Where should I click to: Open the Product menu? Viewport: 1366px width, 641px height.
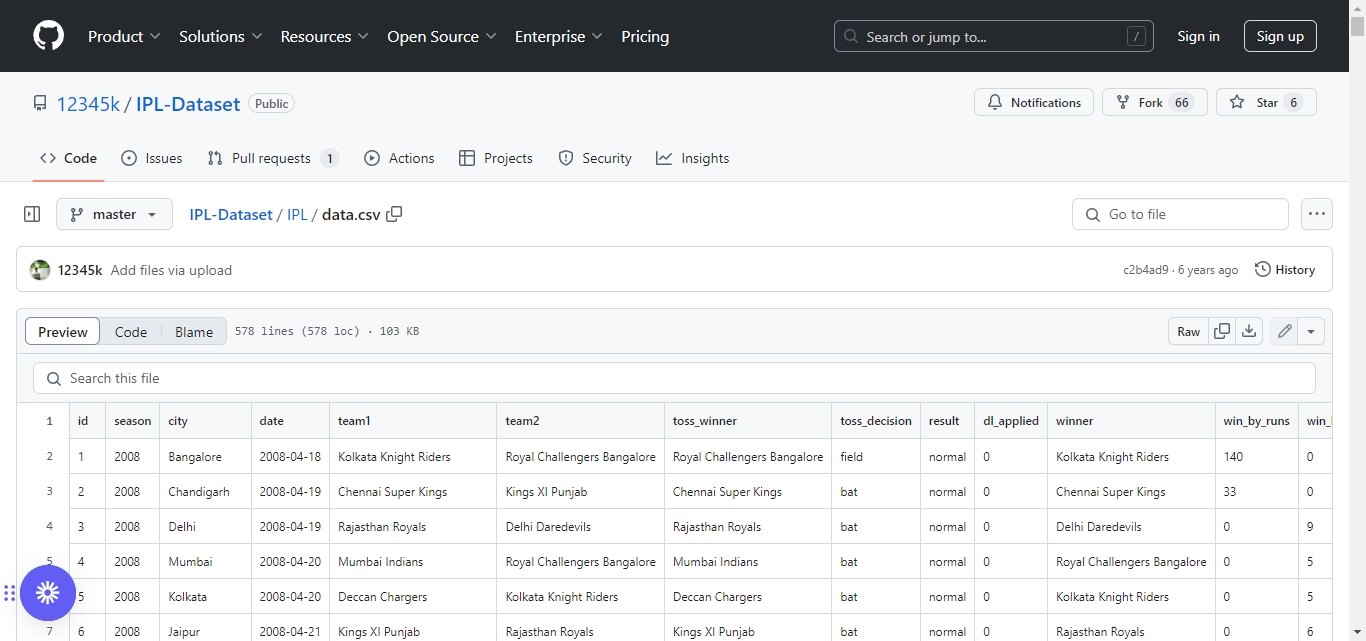[x=124, y=36]
